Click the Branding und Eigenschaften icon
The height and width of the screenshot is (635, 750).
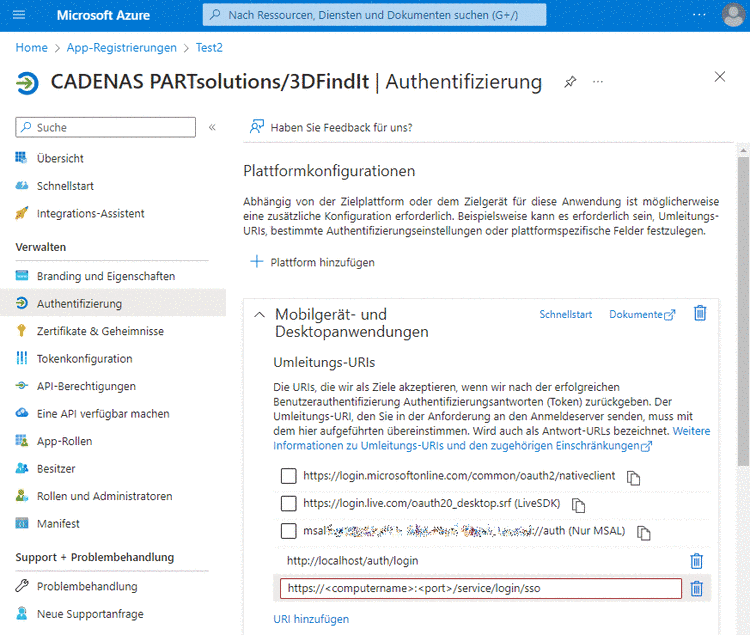(x=22, y=275)
